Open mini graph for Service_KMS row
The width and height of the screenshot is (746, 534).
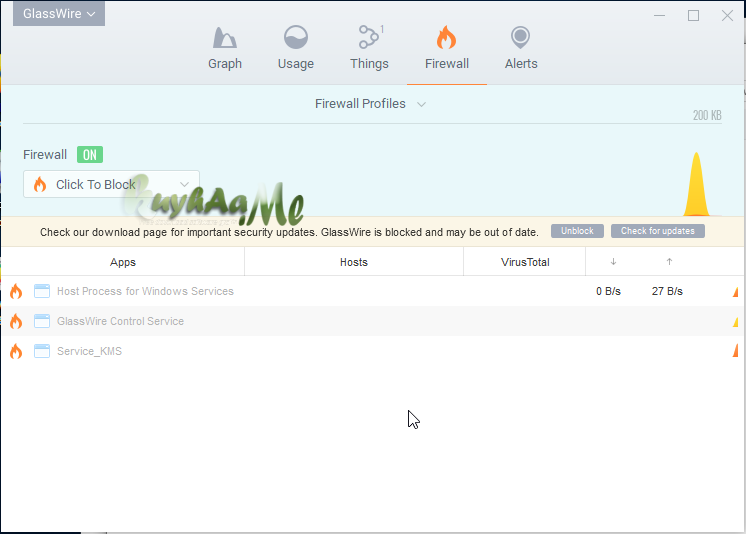click(736, 350)
